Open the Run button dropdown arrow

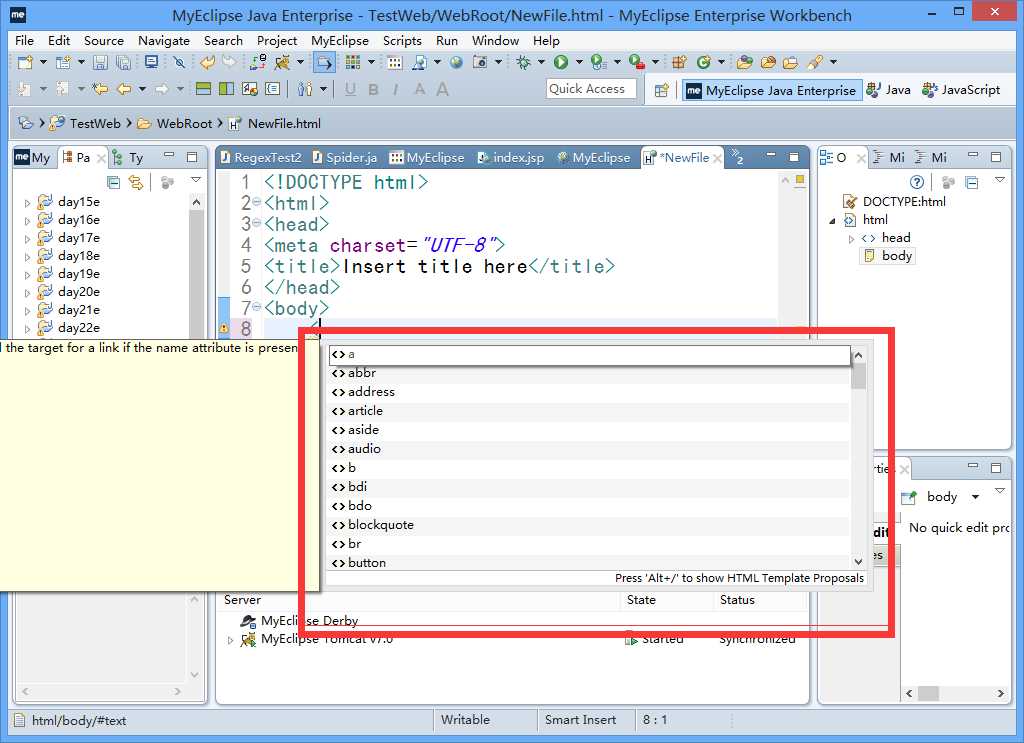[579, 62]
